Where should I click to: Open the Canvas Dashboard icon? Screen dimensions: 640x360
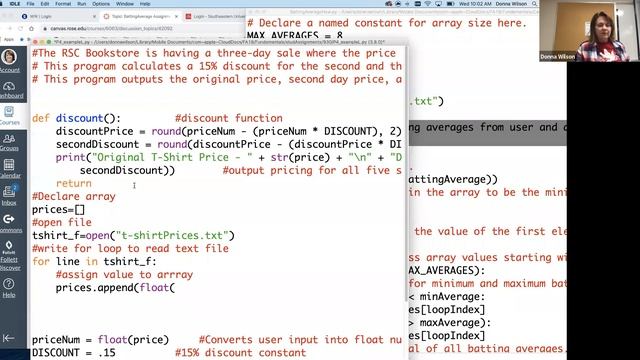[x=9, y=87]
